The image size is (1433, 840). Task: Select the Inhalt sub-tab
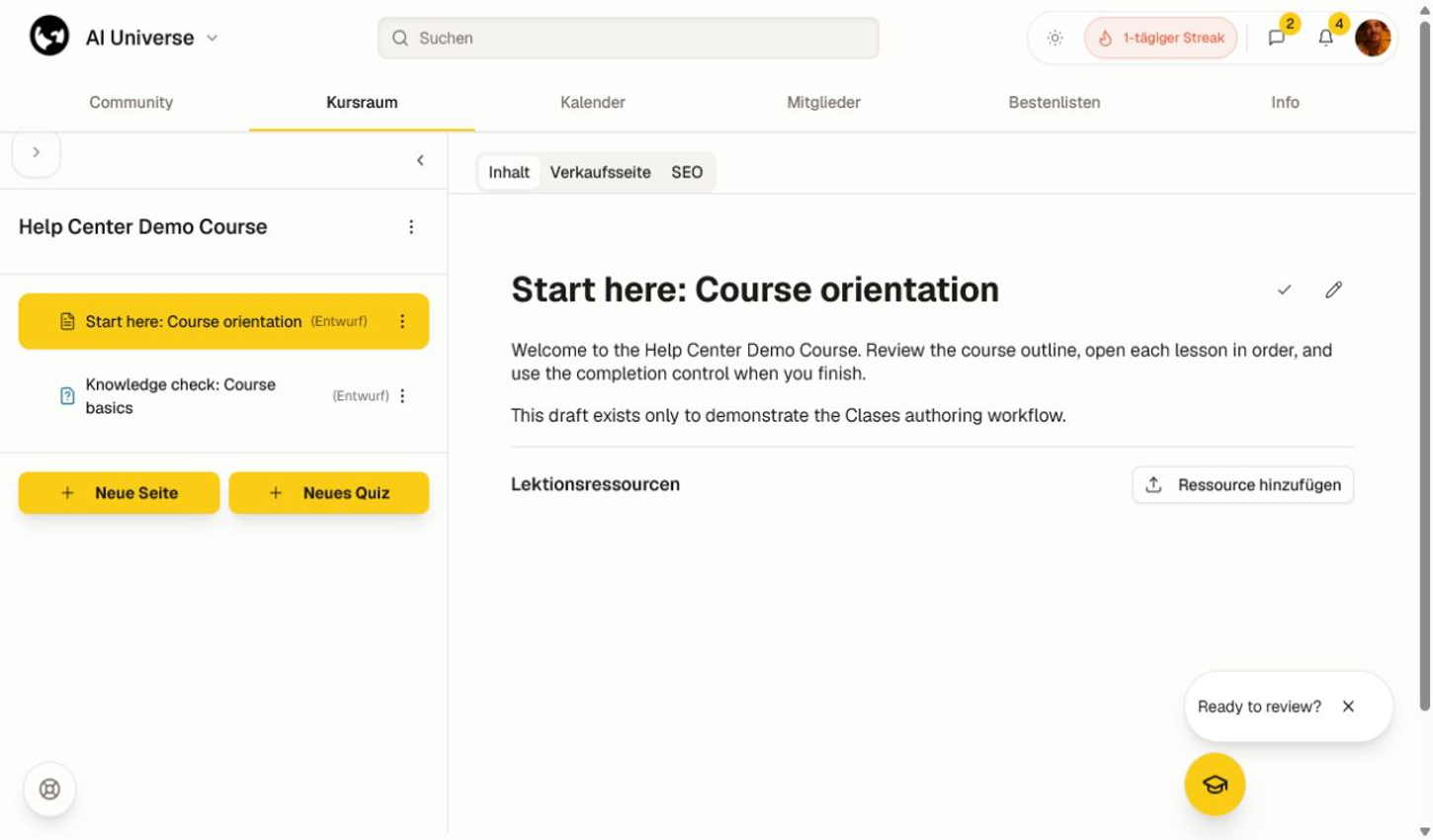509,172
